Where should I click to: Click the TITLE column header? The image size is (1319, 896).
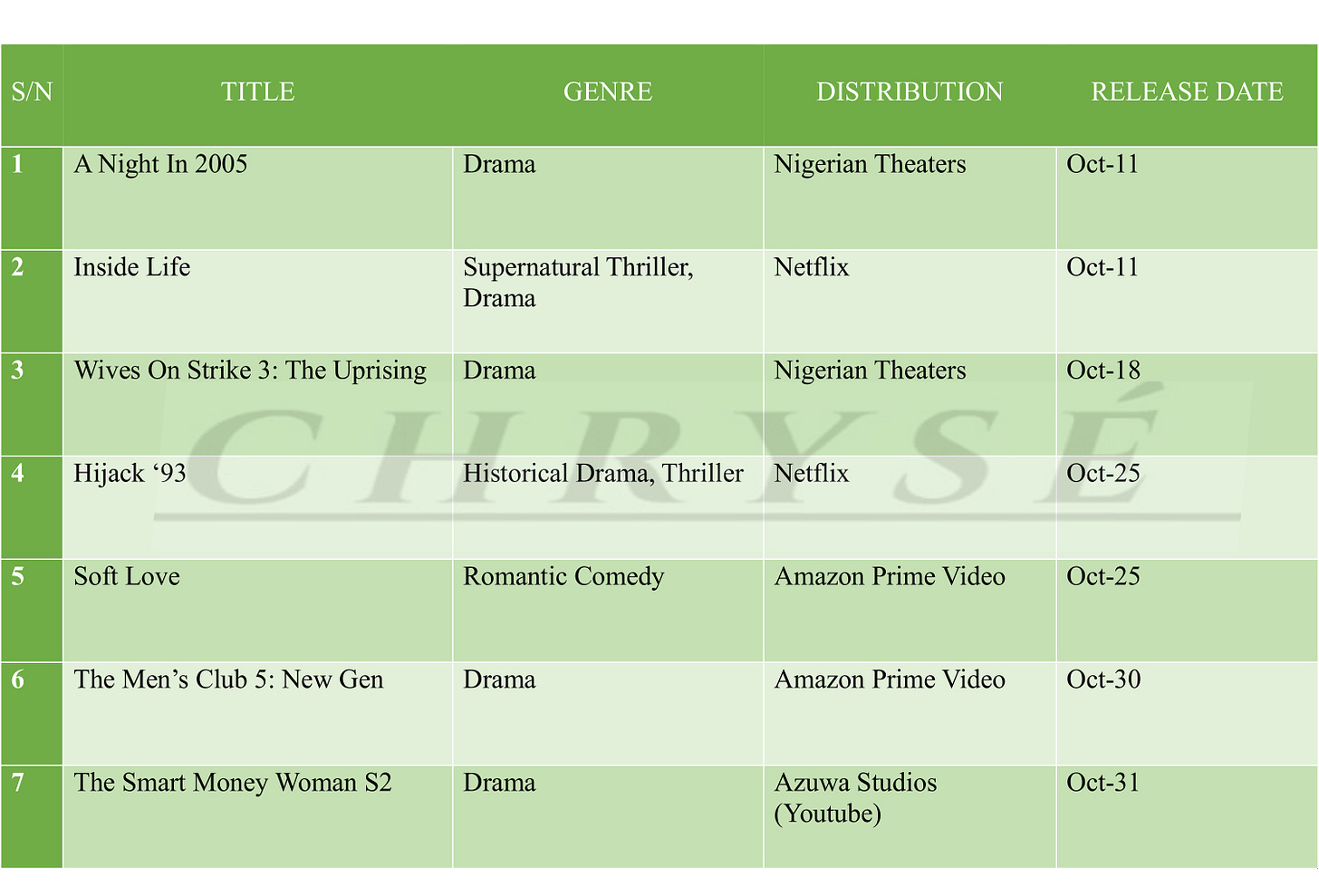[x=258, y=92]
